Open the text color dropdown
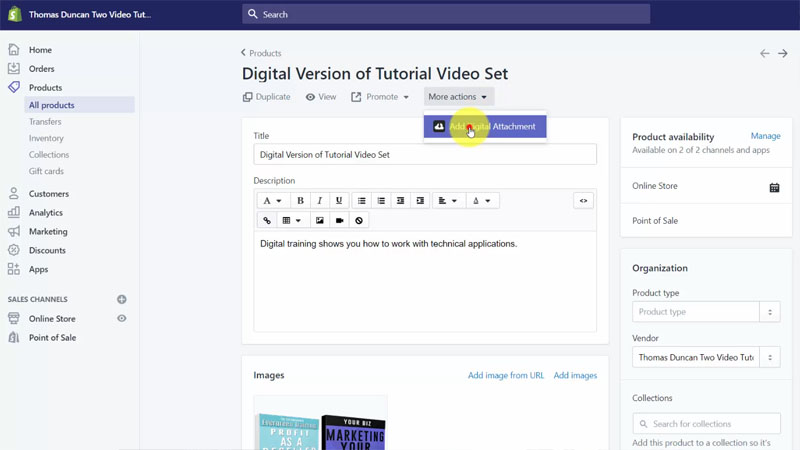 click(x=481, y=201)
